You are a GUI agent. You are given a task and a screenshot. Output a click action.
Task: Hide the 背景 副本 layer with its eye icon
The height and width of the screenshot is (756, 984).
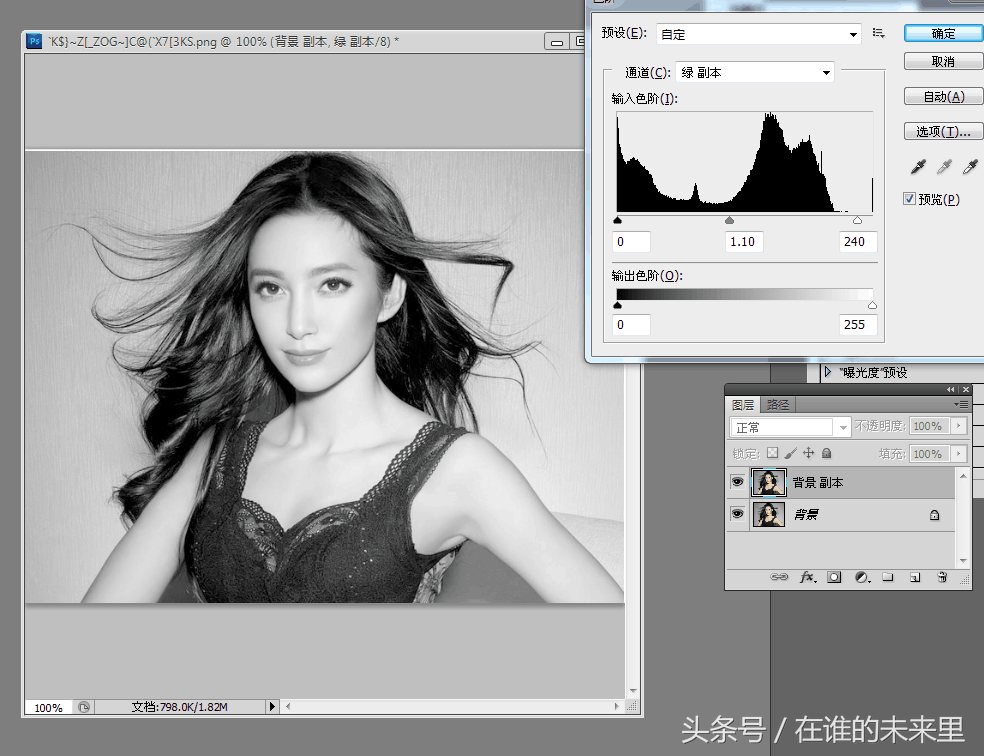point(738,483)
